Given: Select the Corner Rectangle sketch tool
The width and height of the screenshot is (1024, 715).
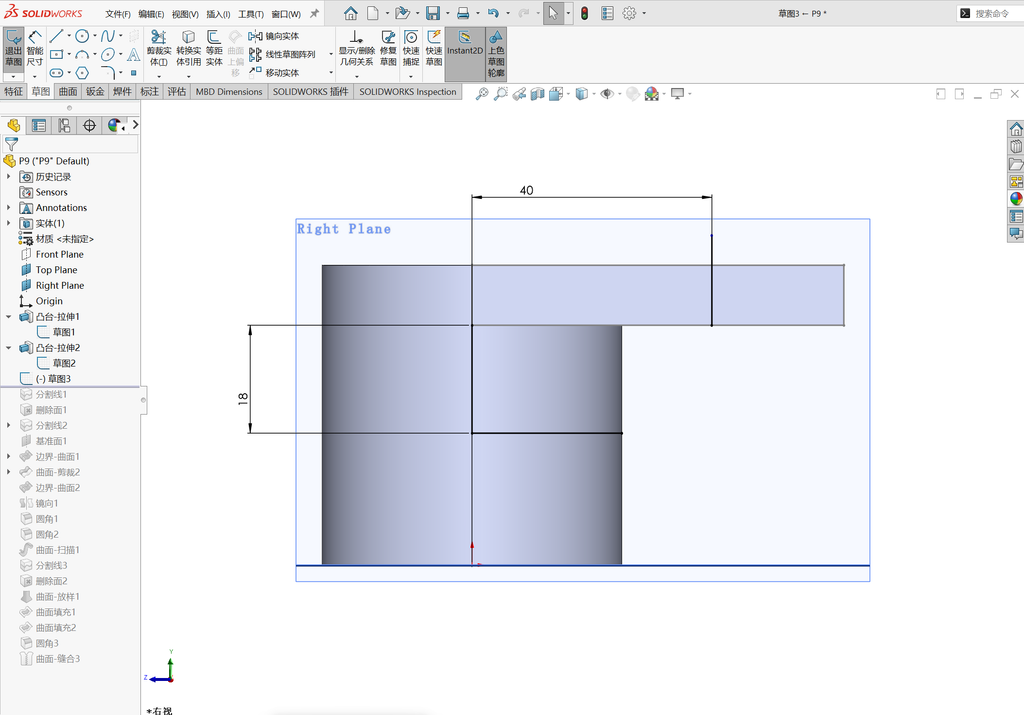Looking at the screenshot, I should (x=56, y=54).
